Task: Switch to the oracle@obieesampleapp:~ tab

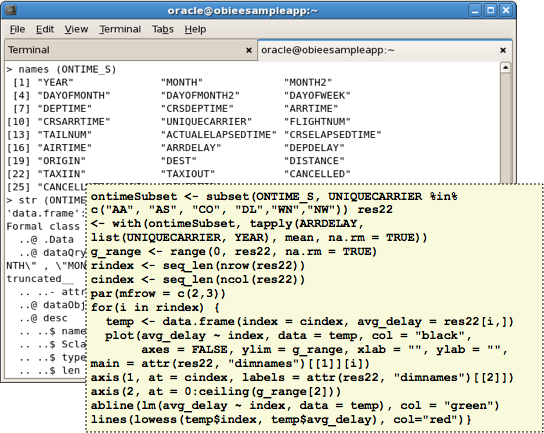Action: pos(385,50)
